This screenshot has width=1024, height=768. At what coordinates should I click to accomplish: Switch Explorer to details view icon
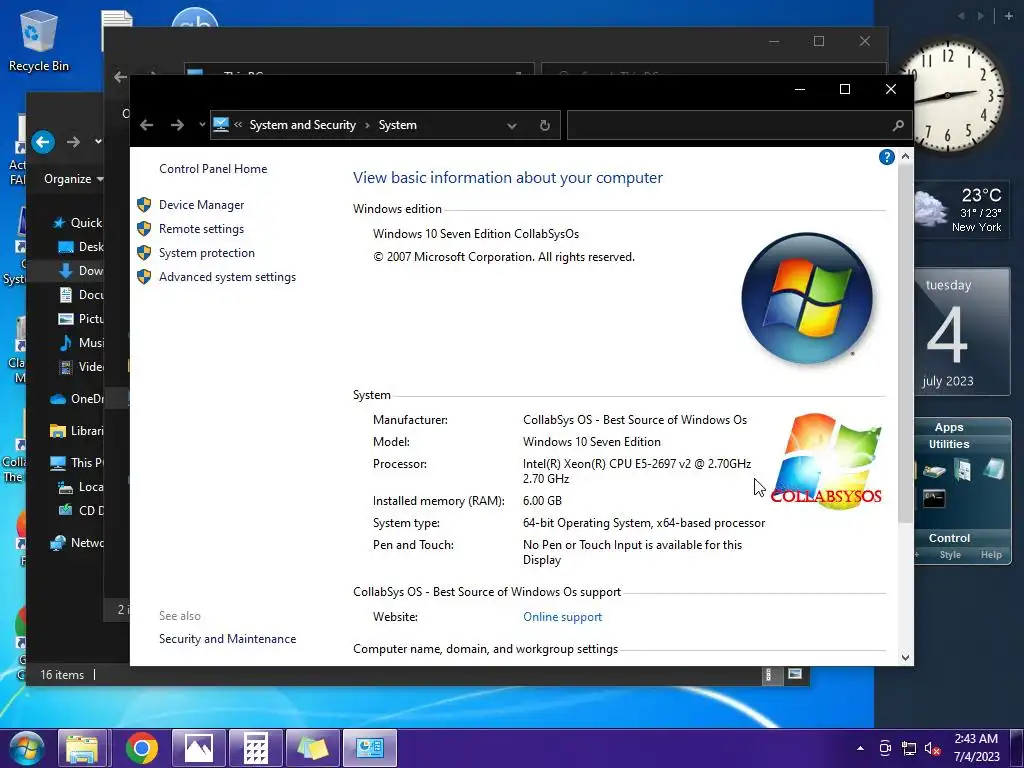[x=771, y=675]
